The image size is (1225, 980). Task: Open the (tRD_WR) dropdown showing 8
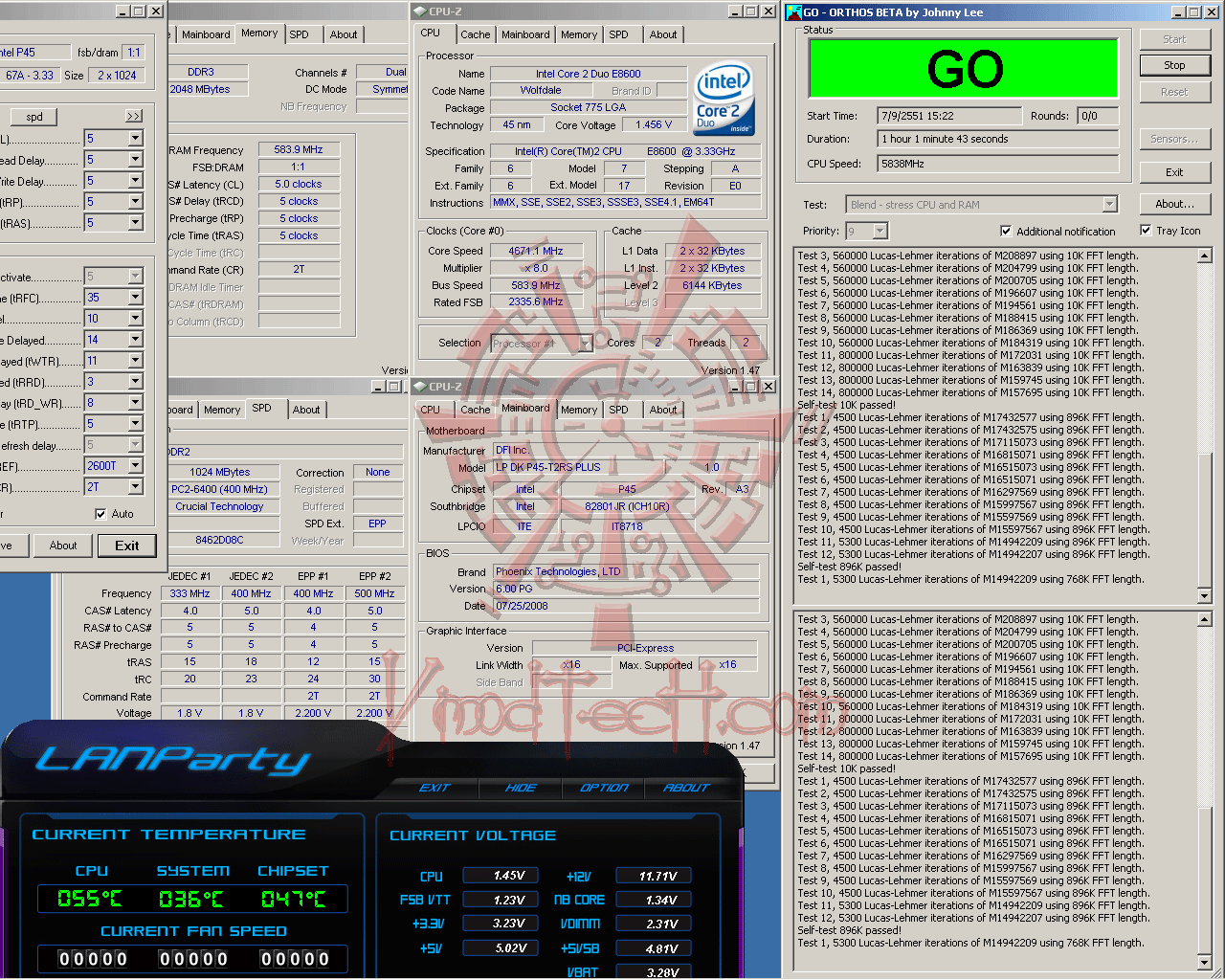pos(135,403)
